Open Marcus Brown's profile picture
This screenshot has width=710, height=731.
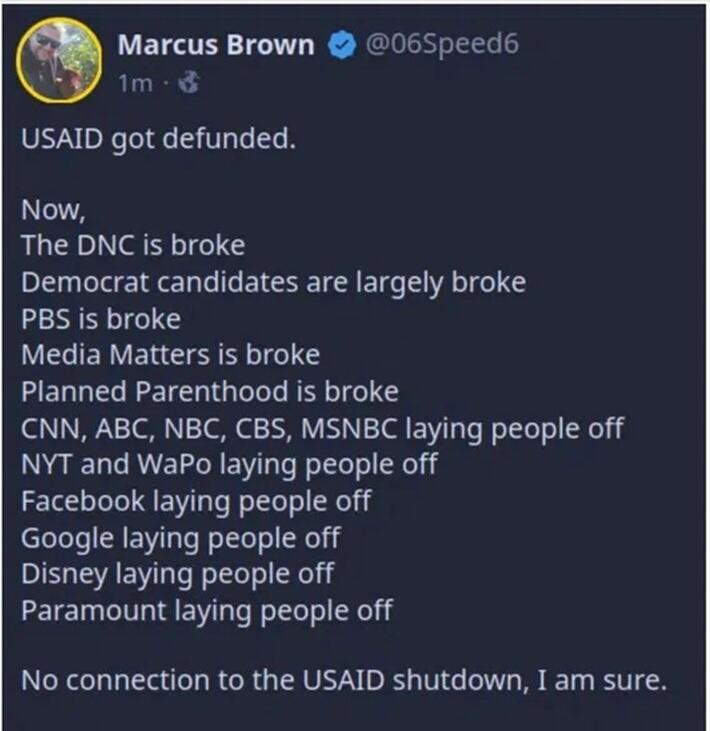coord(62,59)
